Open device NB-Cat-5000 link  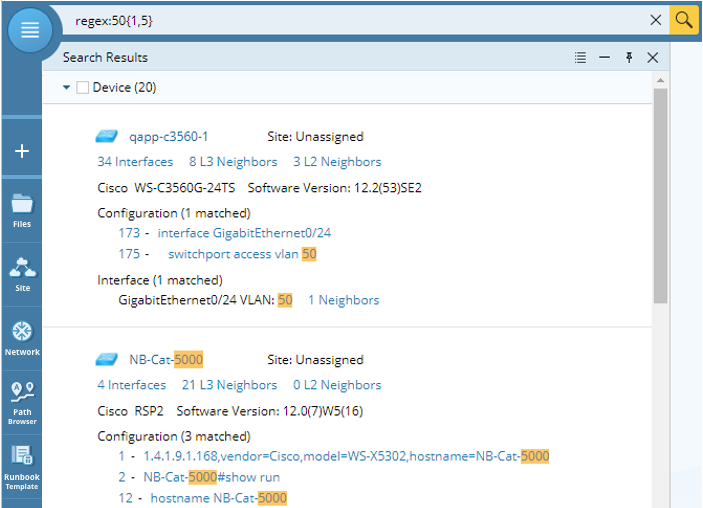tap(166, 360)
